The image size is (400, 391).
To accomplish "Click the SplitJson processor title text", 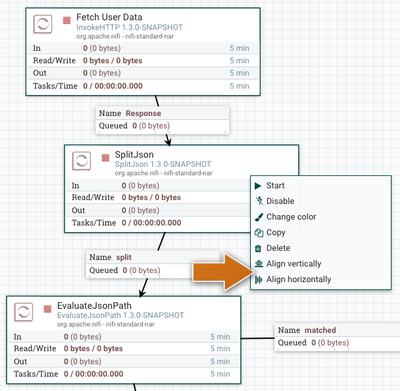I will click(134, 155).
